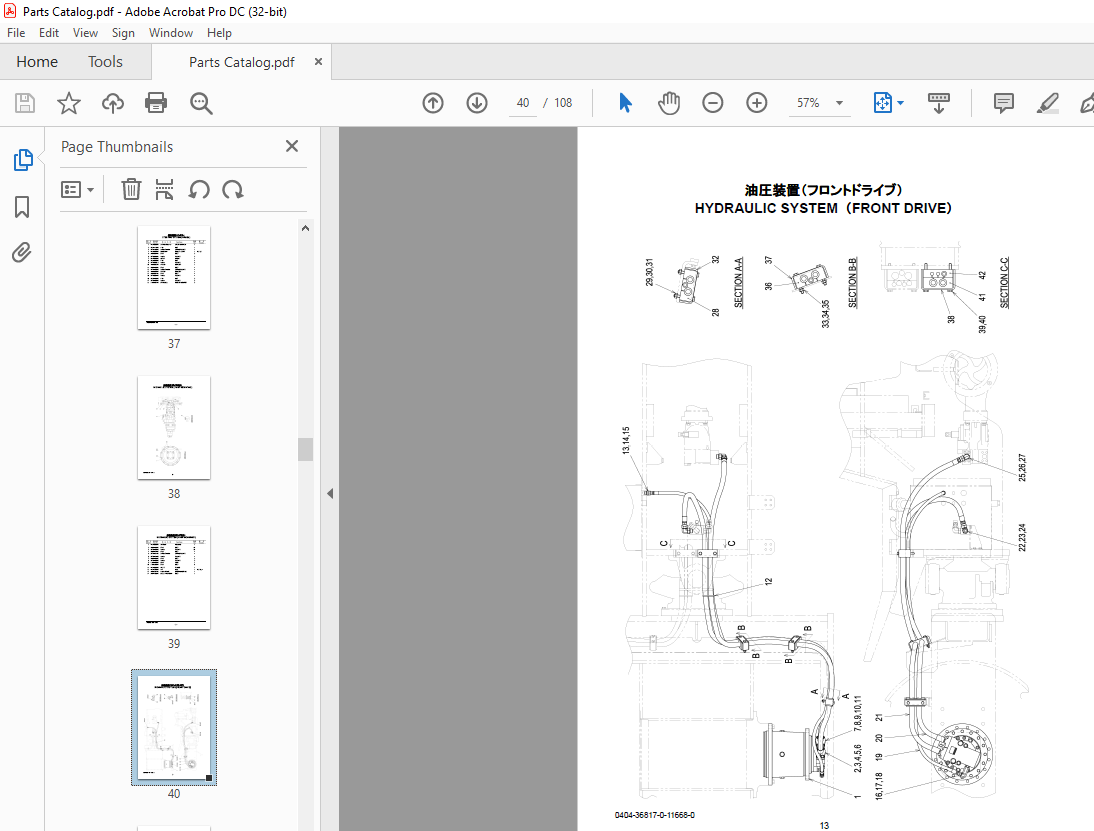Rotate page clockwise
The height and width of the screenshot is (831, 1094).
click(x=232, y=189)
